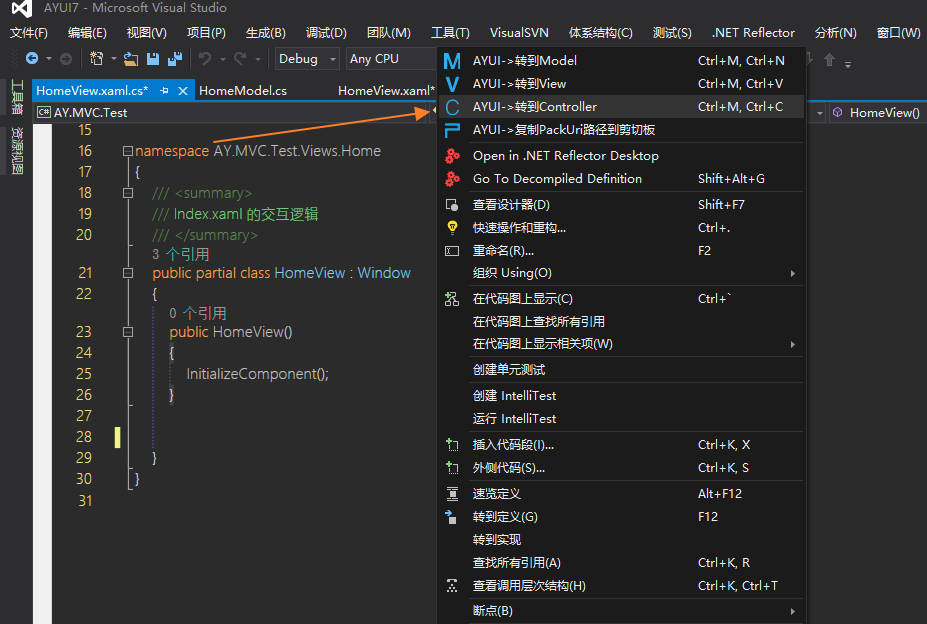Image resolution: width=927 pixels, height=624 pixels.
Task: Expand the 断点(B) submenu
Action: (793, 611)
